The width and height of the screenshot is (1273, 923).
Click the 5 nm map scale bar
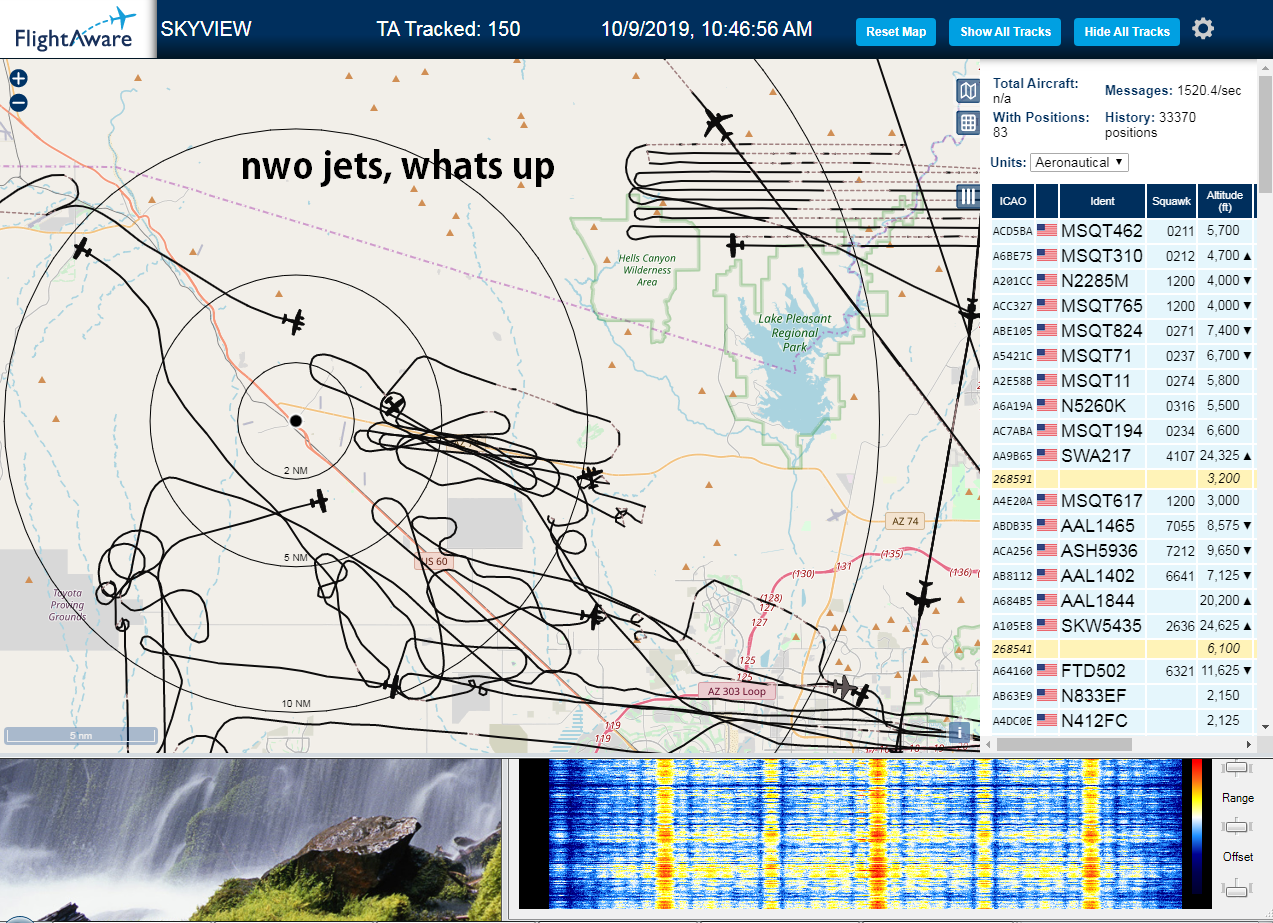[80, 736]
